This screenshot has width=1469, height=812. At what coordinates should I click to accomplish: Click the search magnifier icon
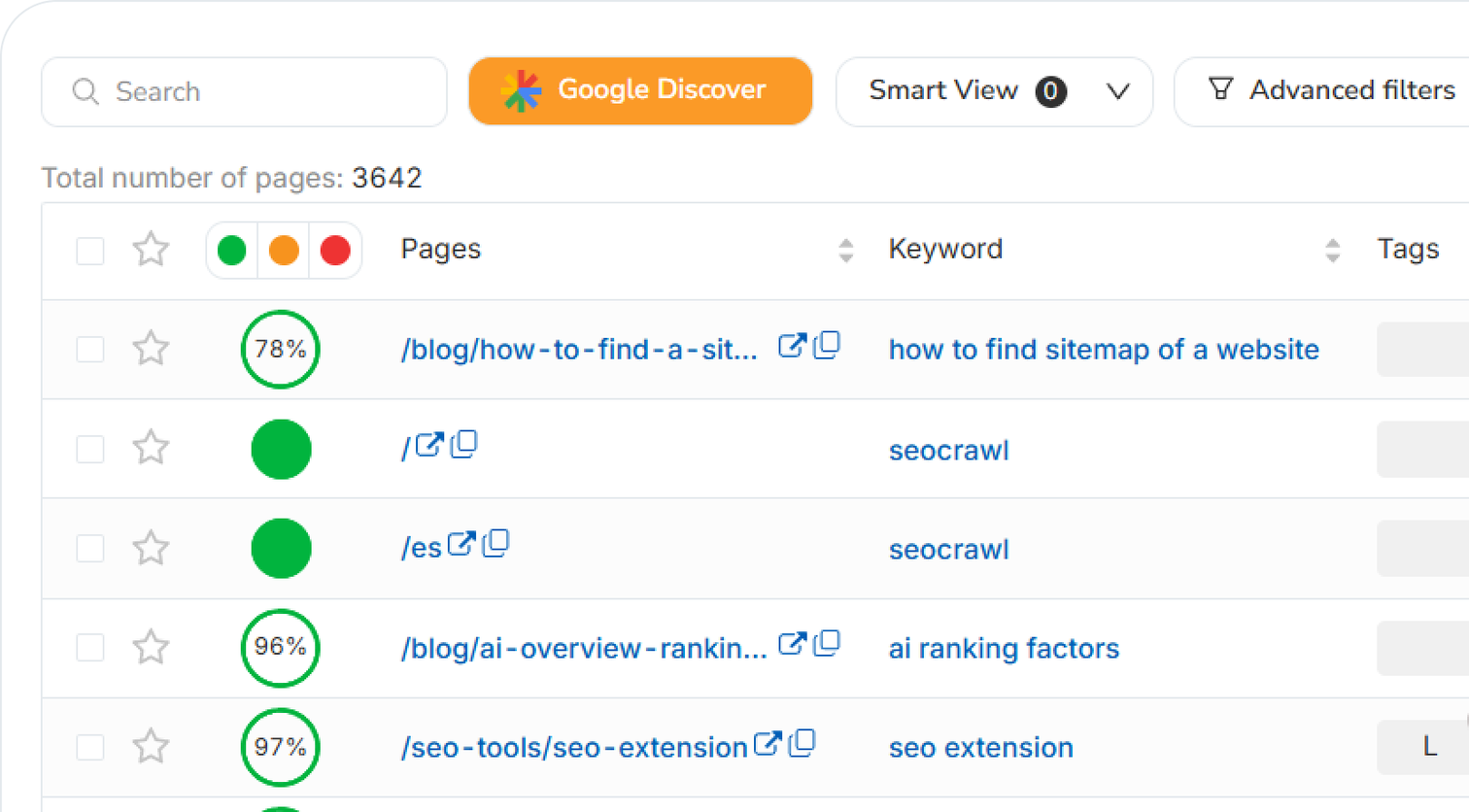(85, 91)
